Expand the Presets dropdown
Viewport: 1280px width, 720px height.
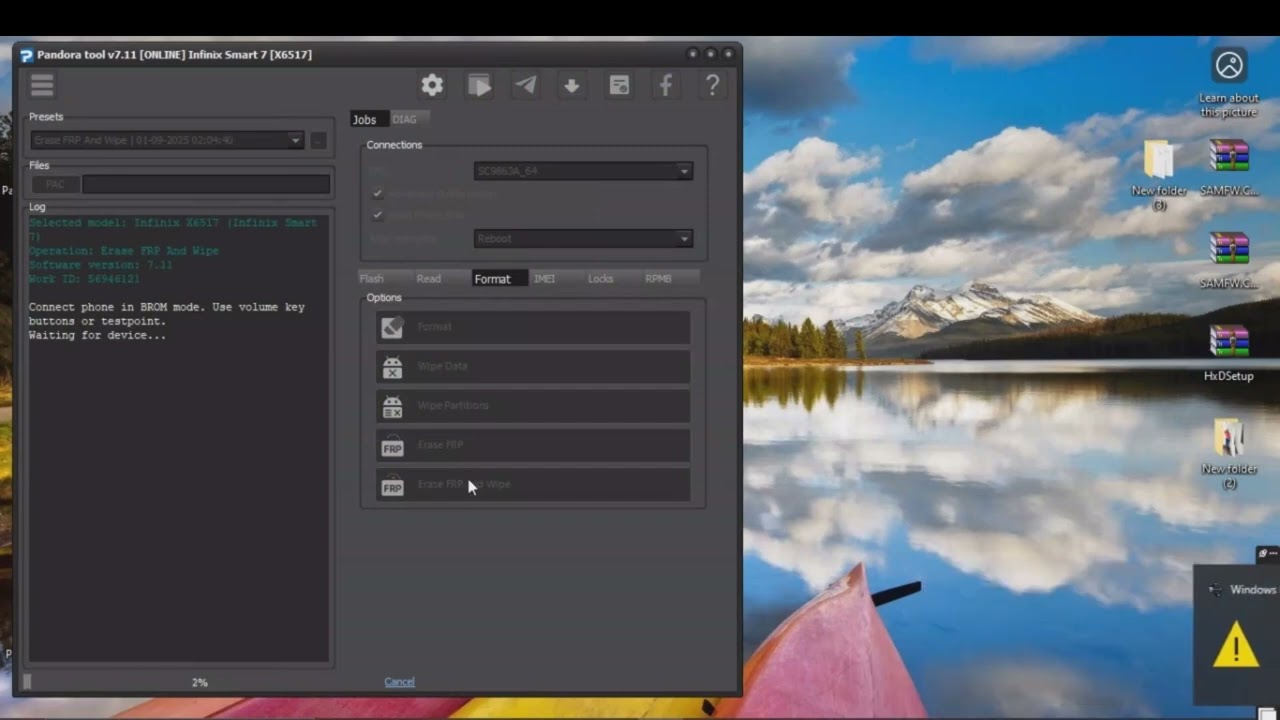[167, 140]
